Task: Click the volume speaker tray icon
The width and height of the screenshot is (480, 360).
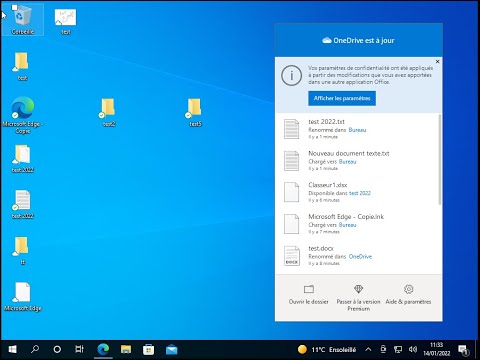Action: 413,349
